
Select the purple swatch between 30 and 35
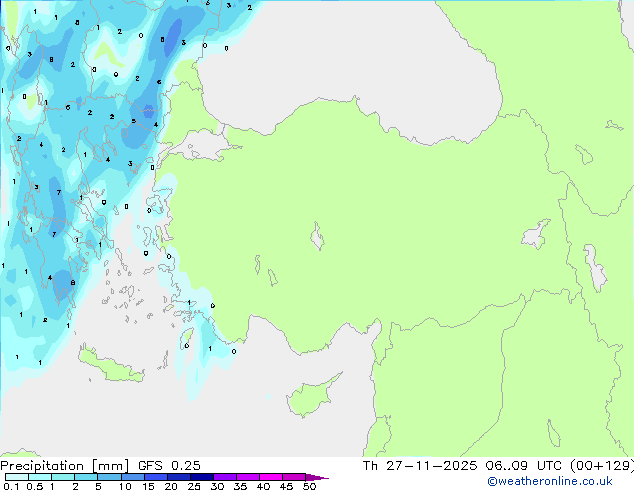click(x=225, y=477)
